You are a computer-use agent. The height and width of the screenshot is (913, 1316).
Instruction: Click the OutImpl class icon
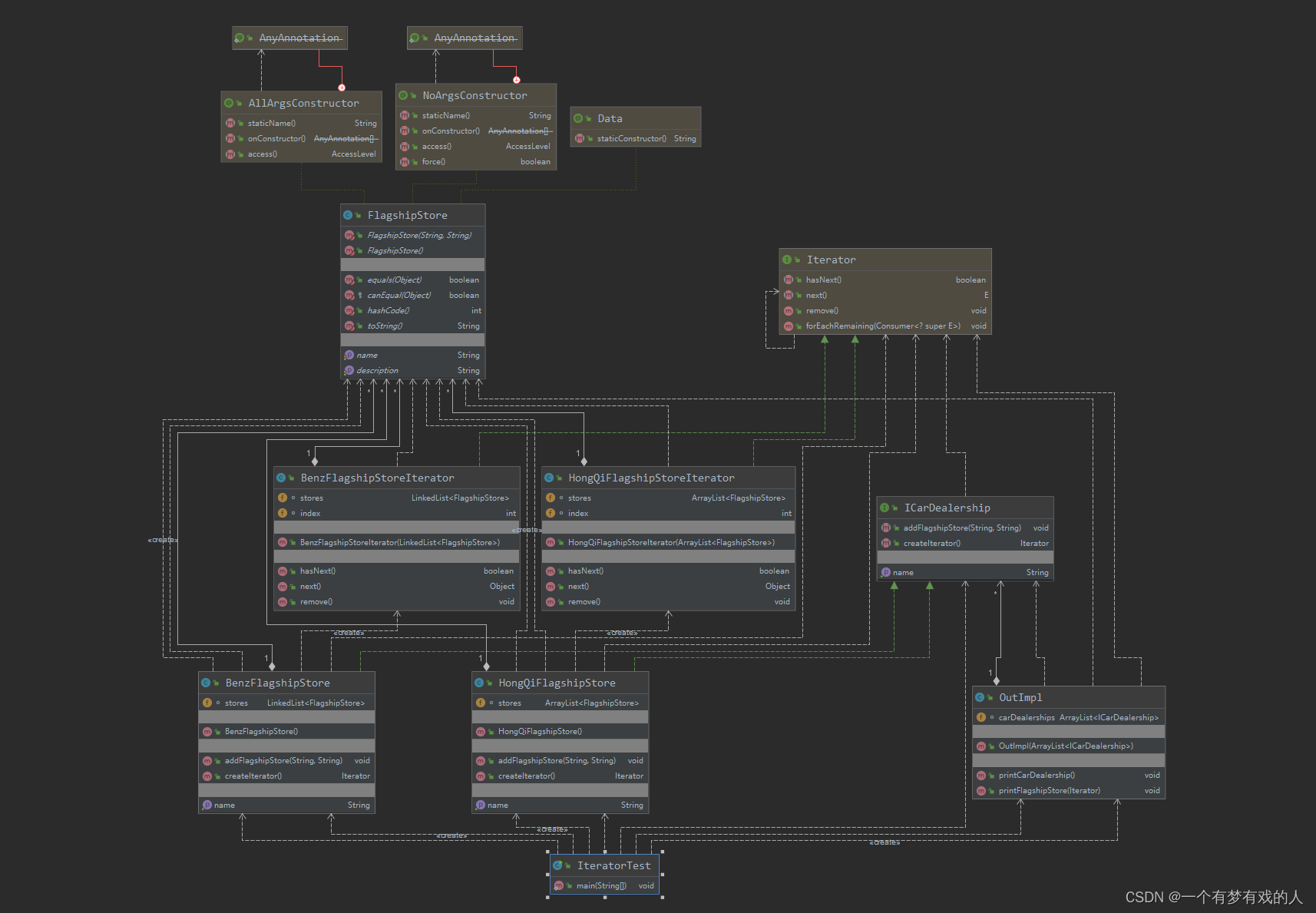tap(980, 697)
